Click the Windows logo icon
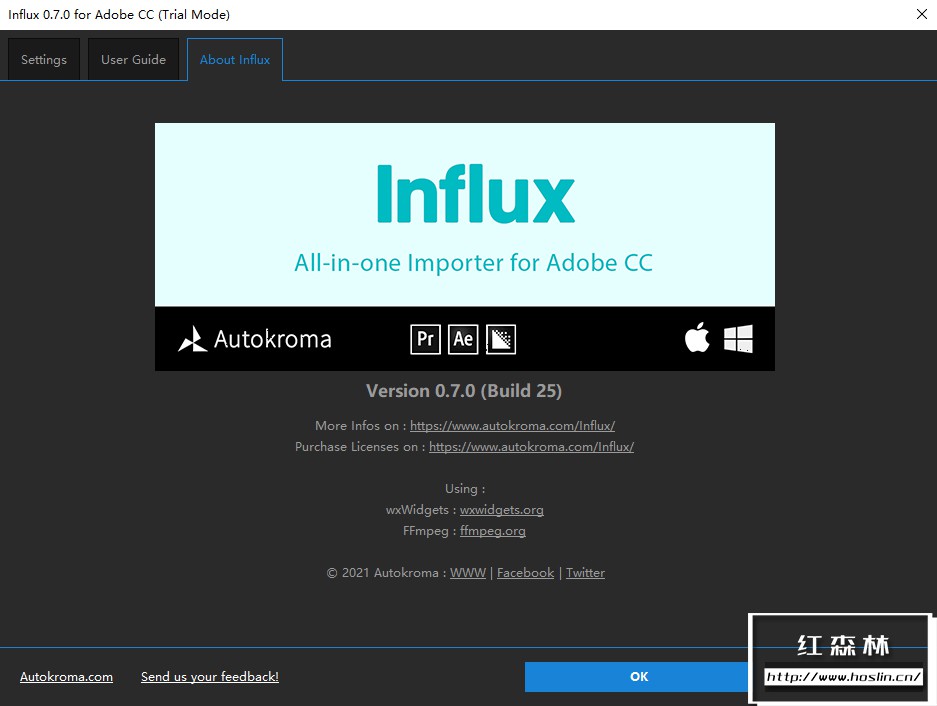 (x=738, y=339)
